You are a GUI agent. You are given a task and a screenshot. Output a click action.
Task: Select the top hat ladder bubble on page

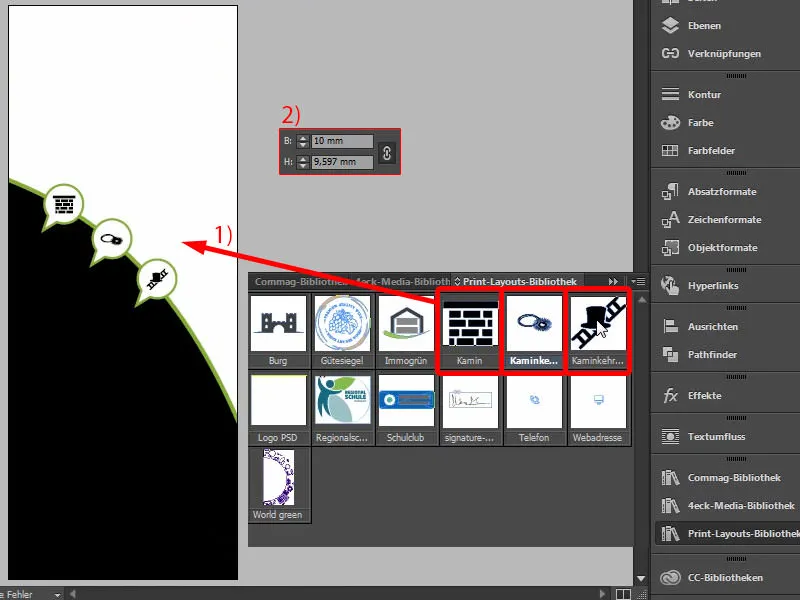157,280
